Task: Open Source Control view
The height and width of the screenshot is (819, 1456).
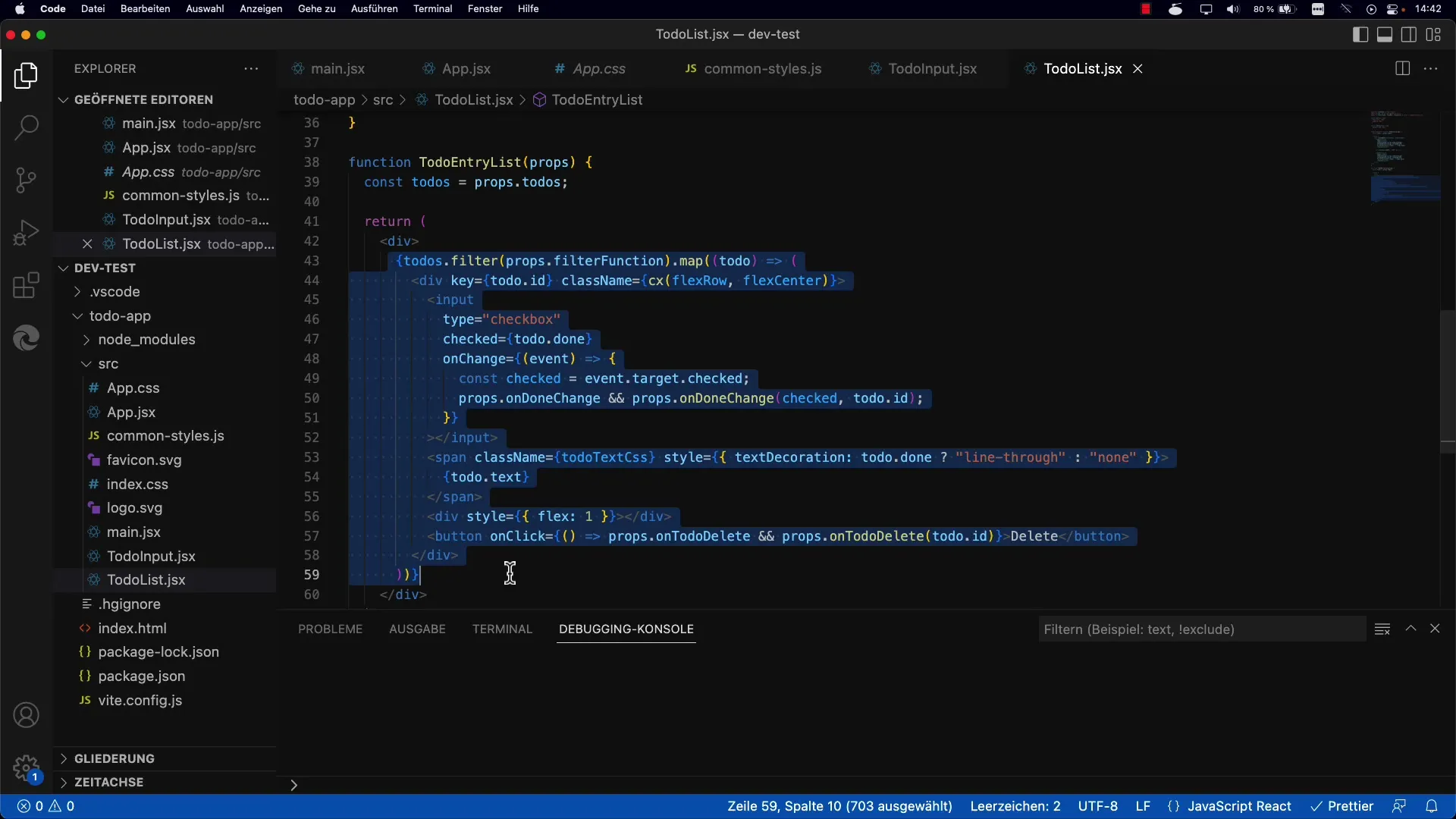Action: [26, 180]
